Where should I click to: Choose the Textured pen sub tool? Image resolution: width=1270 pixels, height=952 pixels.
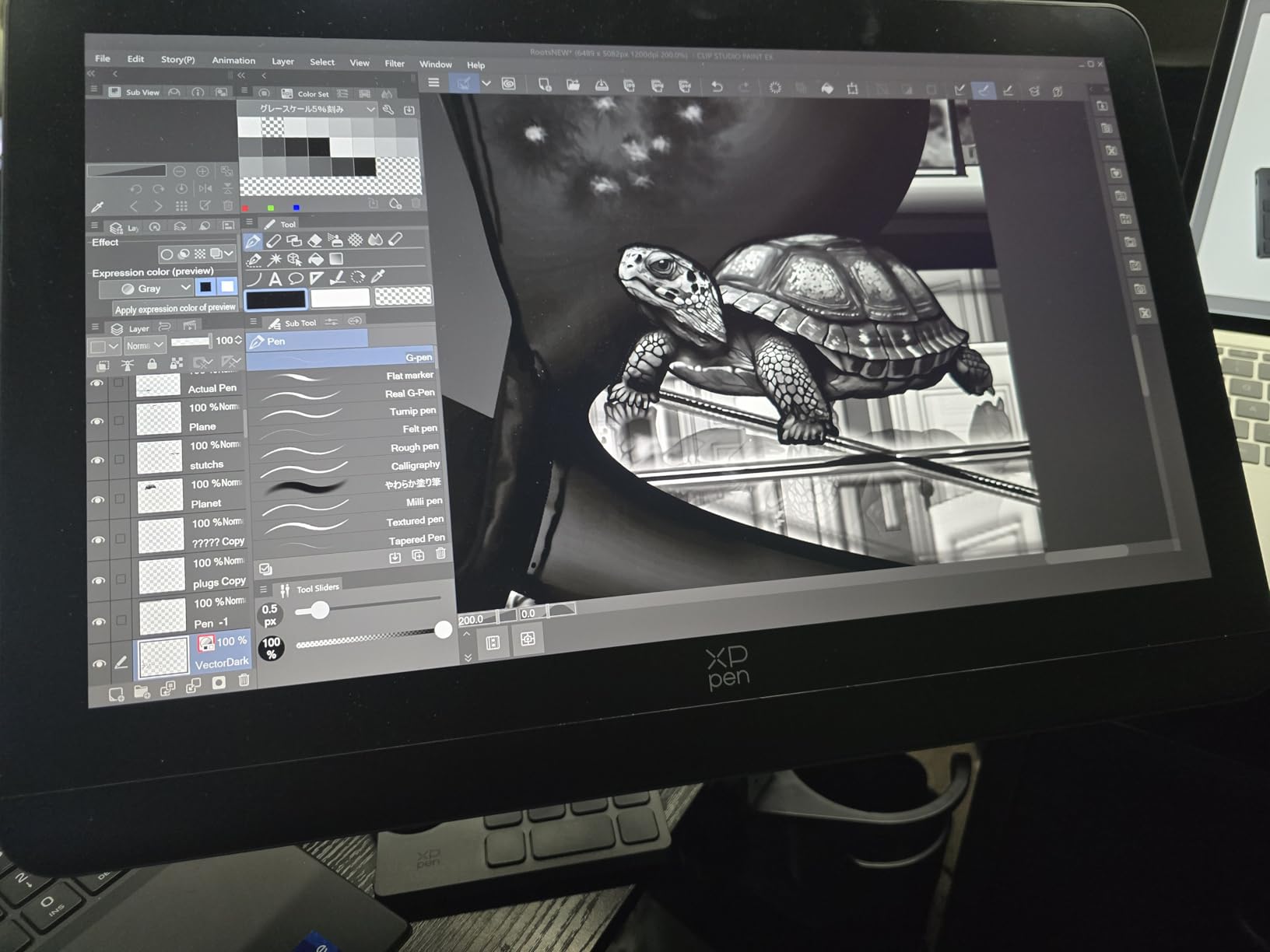click(x=414, y=520)
